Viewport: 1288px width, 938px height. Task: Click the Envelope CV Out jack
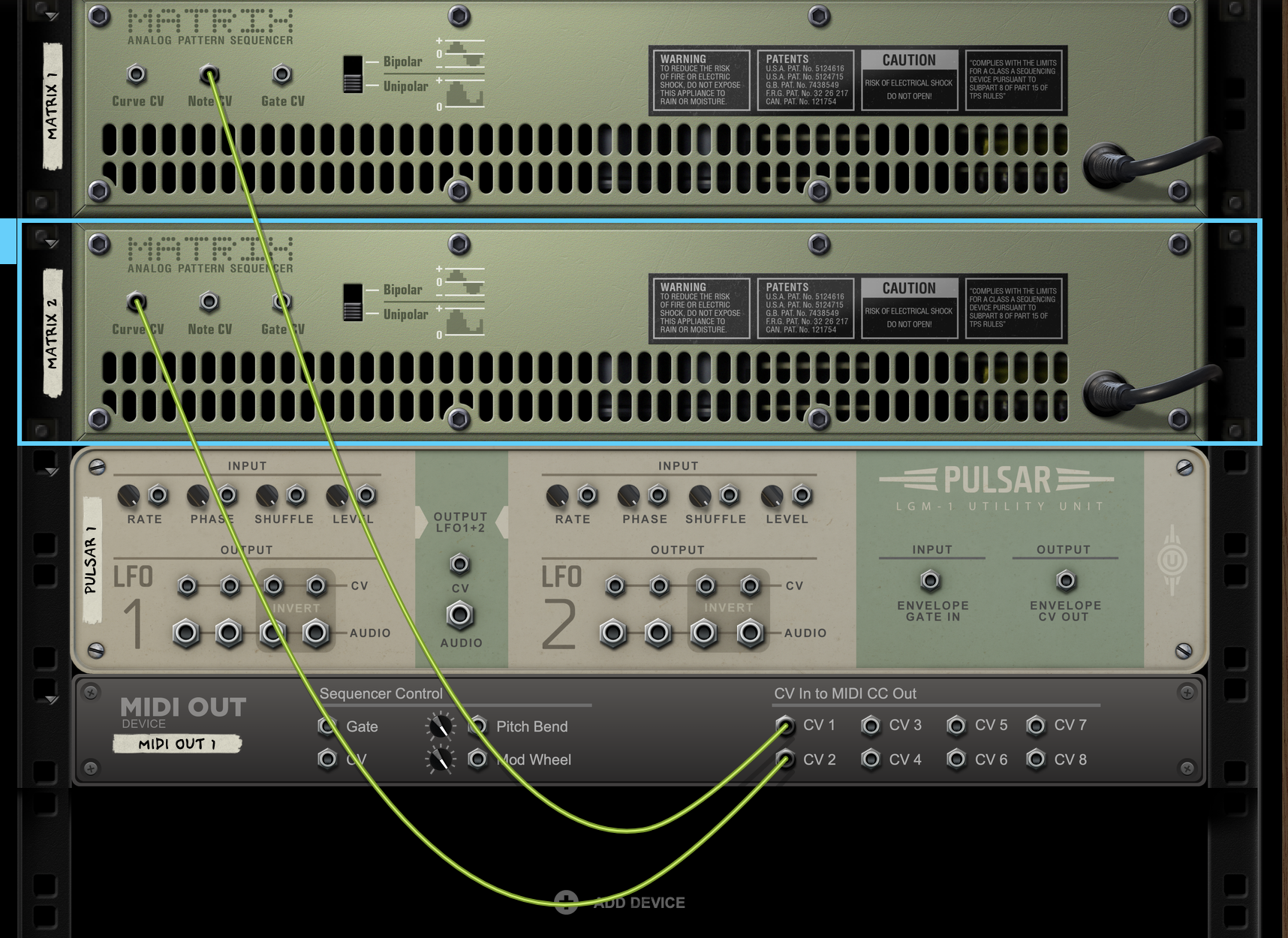click(x=1066, y=580)
